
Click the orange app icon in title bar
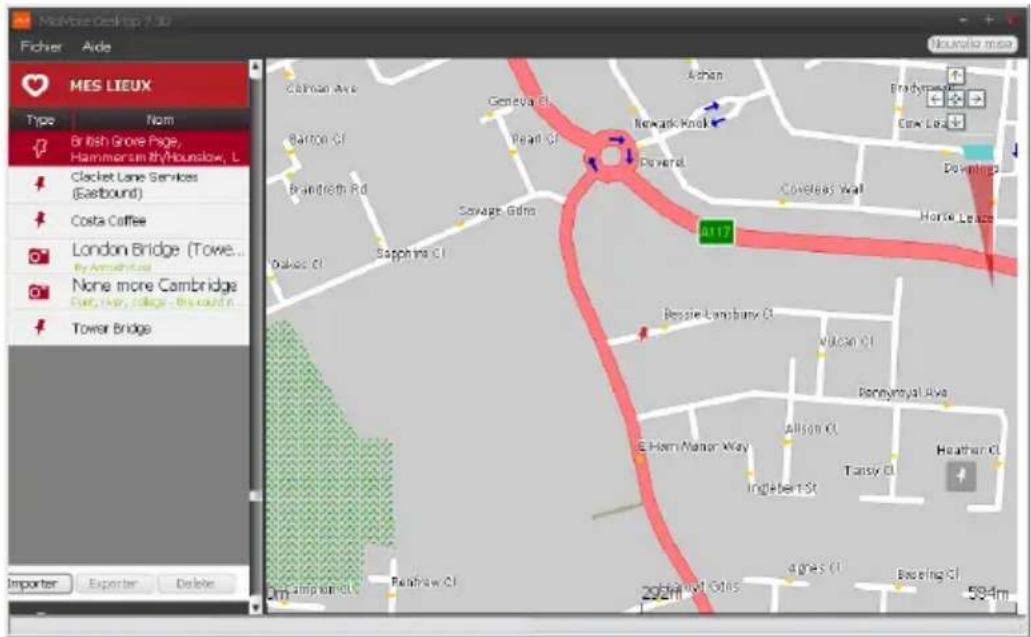[x=22, y=20]
